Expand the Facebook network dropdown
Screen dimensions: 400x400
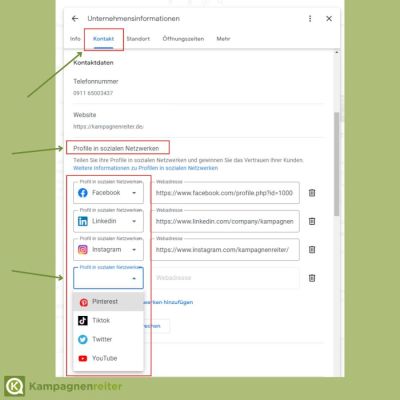coord(108,193)
